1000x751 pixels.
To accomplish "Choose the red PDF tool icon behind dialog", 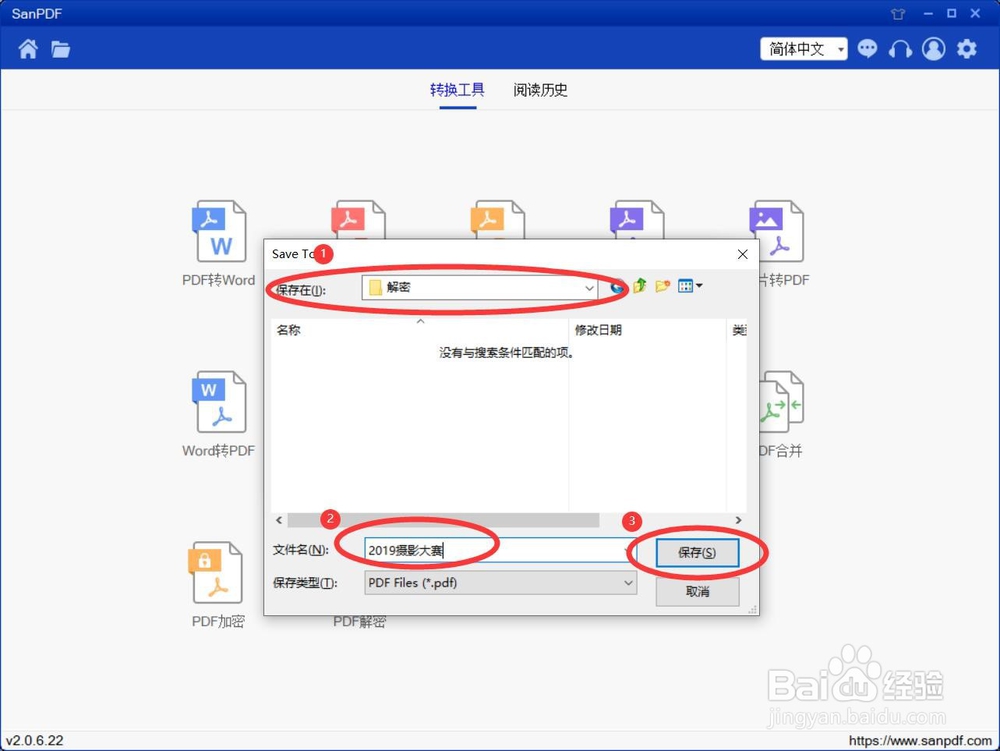I will pyautogui.click(x=358, y=220).
